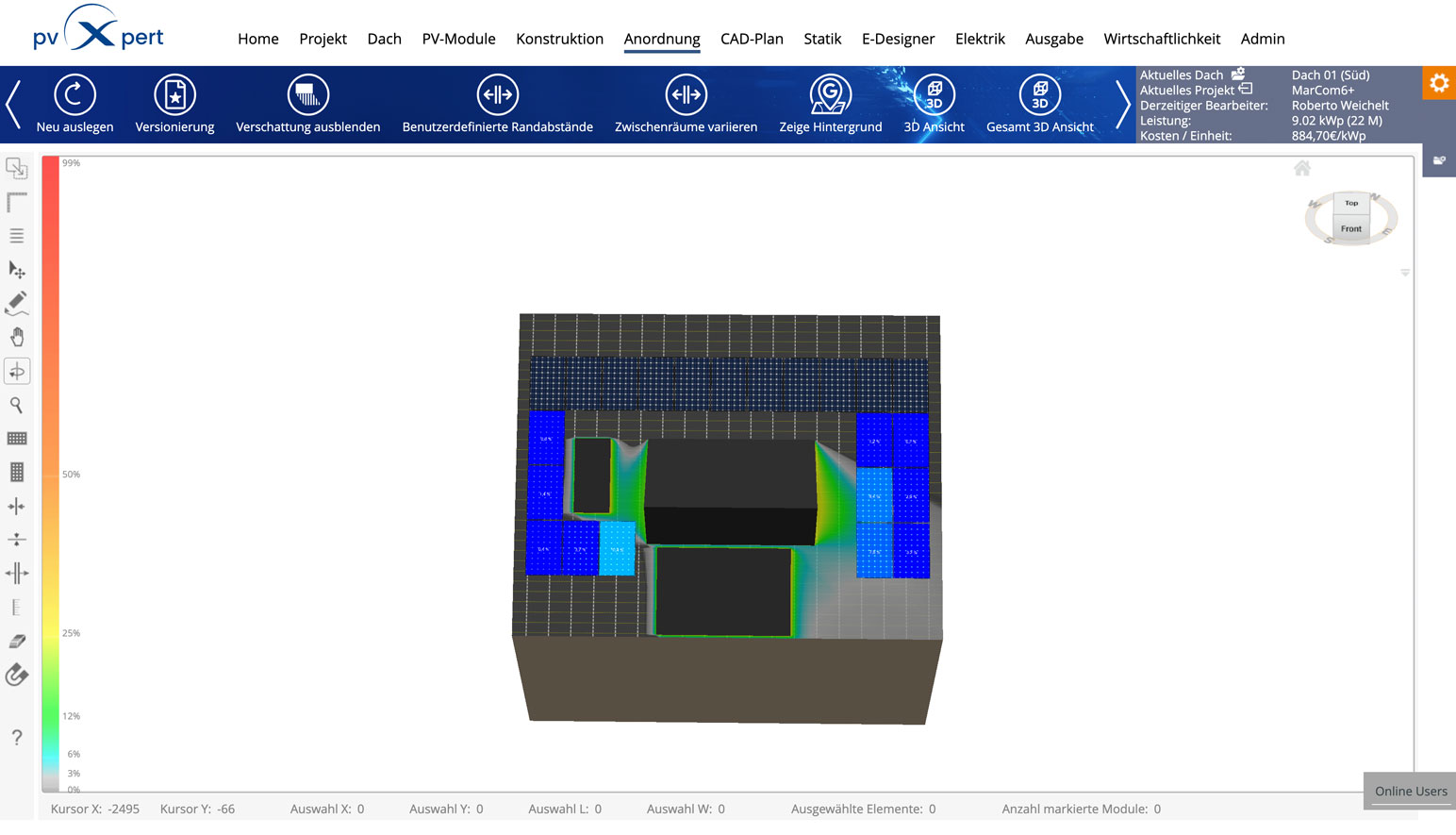Switch to the Wirtschaftlichkeit menu

[1162, 39]
